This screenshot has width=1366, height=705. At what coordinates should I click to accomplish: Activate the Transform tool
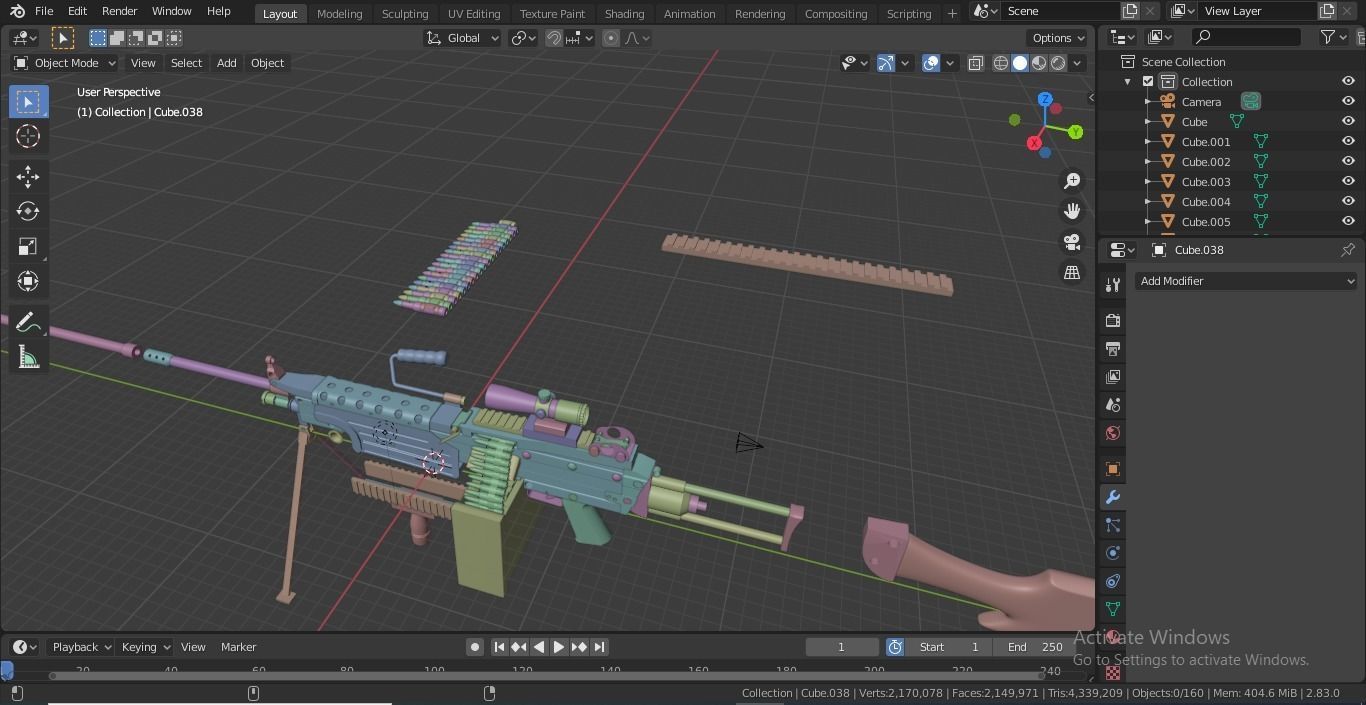click(28, 281)
